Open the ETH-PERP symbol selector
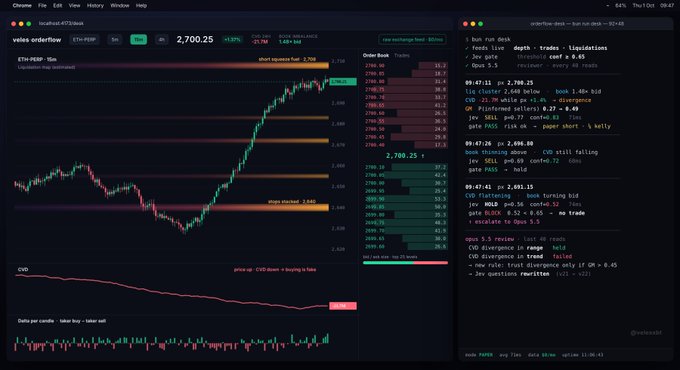This screenshot has height=370, width=680. [x=84, y=39]
